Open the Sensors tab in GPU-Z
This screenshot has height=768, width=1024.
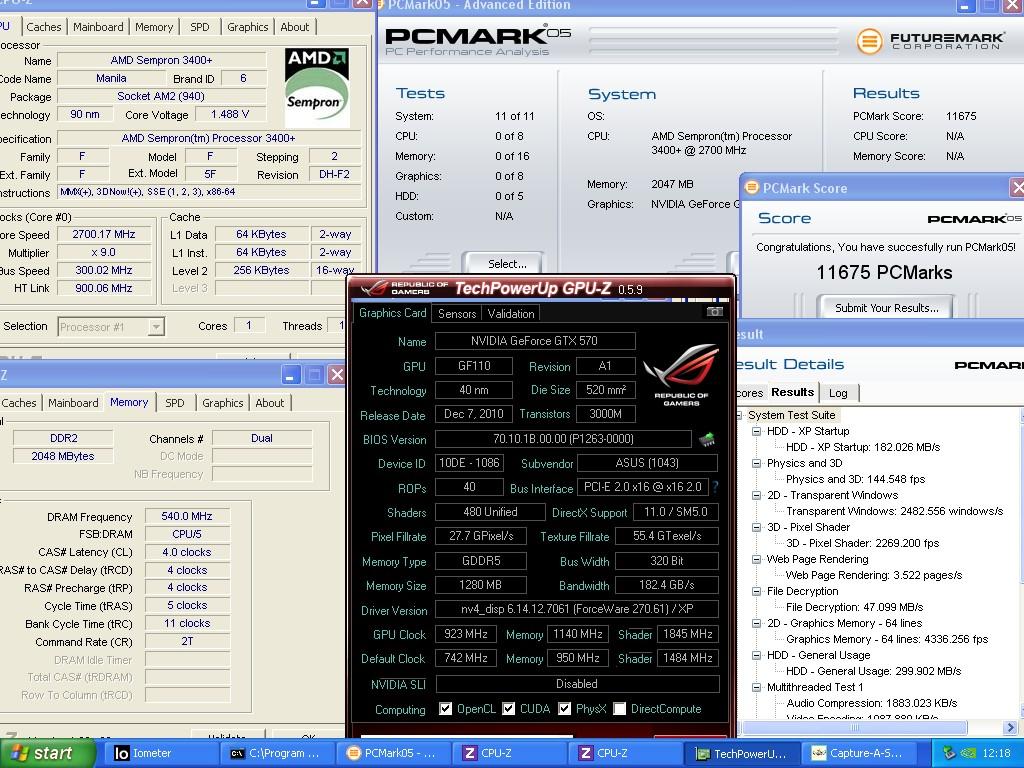(457, 313)
